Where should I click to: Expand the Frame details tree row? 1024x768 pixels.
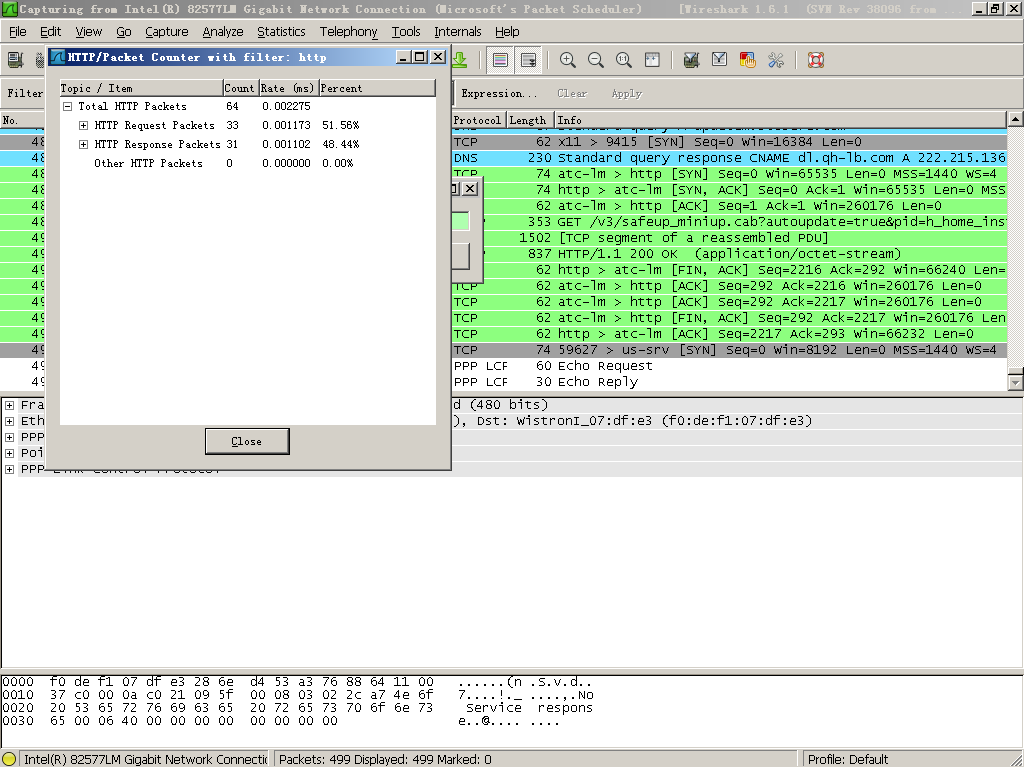[x=9, y=405]
